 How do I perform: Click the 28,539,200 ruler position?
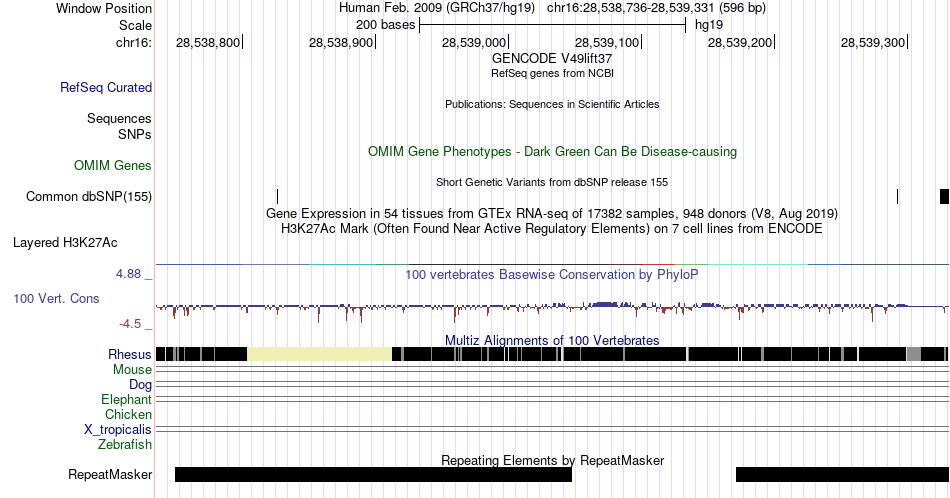tap(740, 42)
